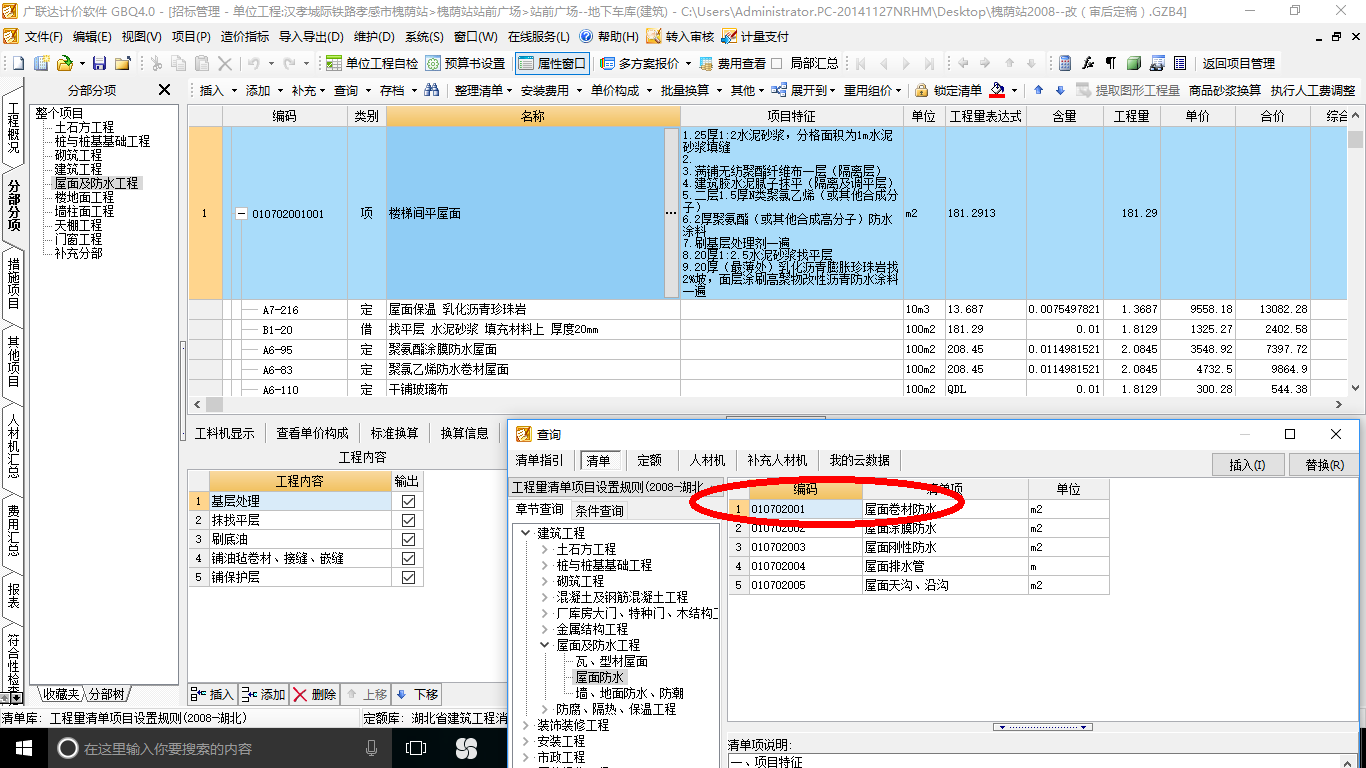The height and width of the screenshot is (768, 1366).
Task: Uncheck 输出 for 抹找平层
Action: (x=408, y=520)
